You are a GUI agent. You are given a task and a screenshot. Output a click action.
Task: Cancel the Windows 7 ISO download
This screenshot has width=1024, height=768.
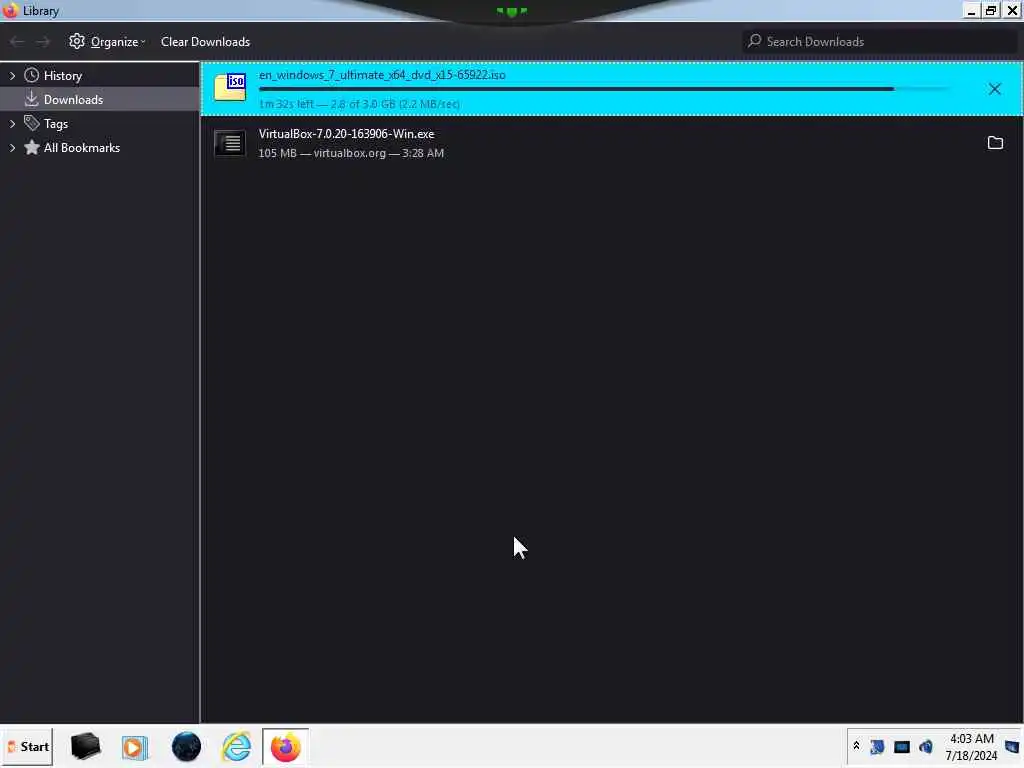coord(994,89)
